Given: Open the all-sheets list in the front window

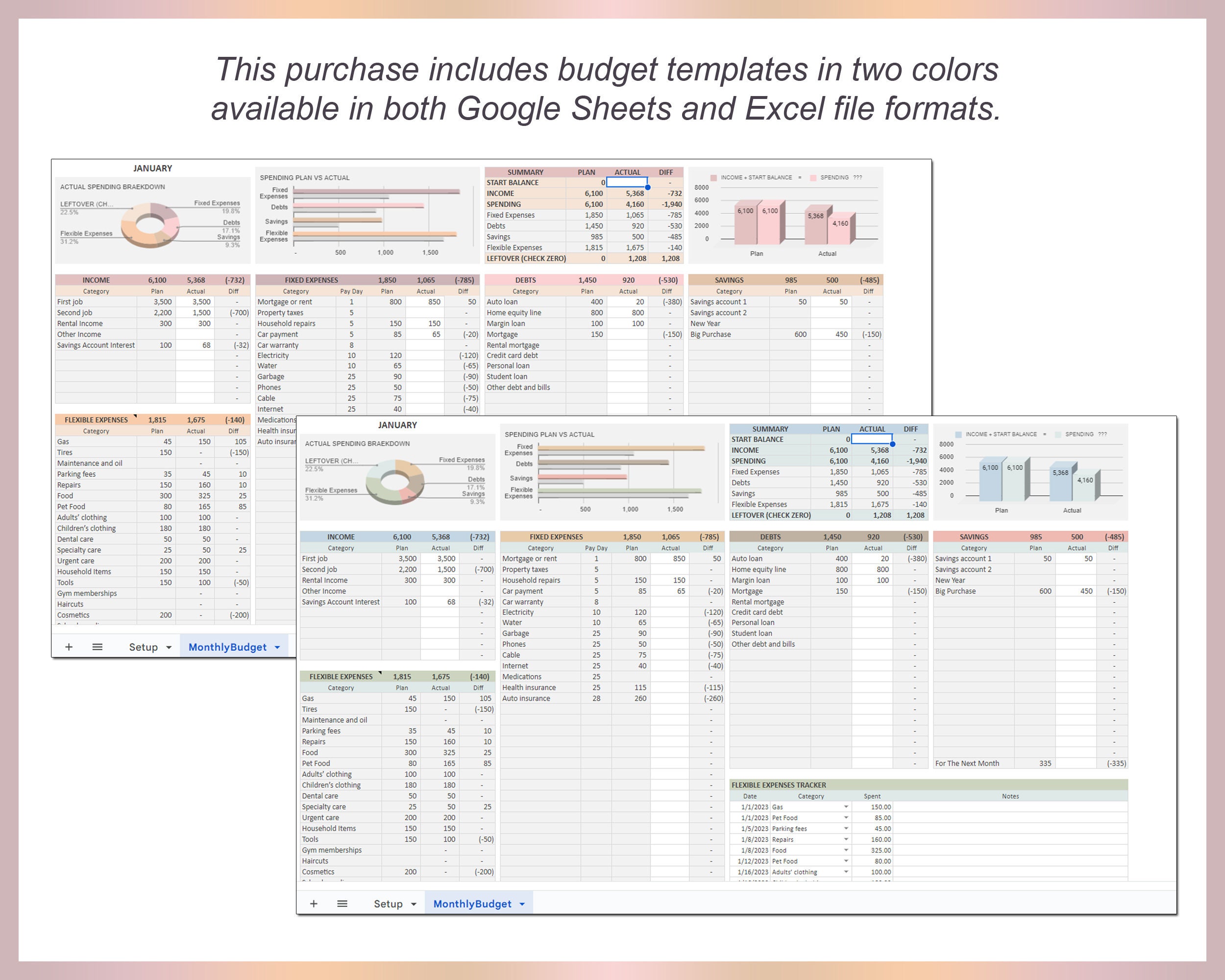Looking at the screenshot, I should tap(342, 904).
